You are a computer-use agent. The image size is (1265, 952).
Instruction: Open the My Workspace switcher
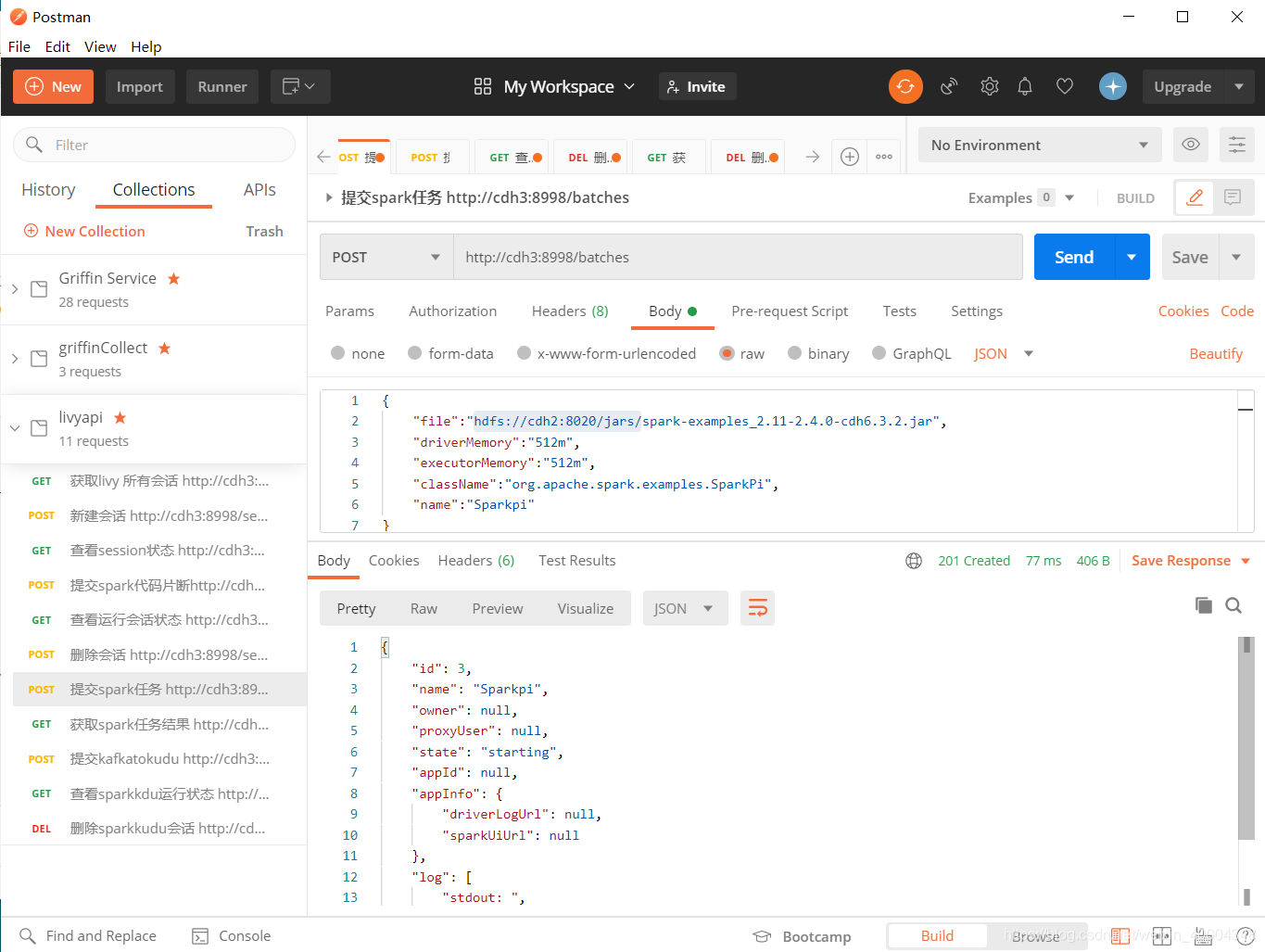pyautogui.click(x=554, y=86)
